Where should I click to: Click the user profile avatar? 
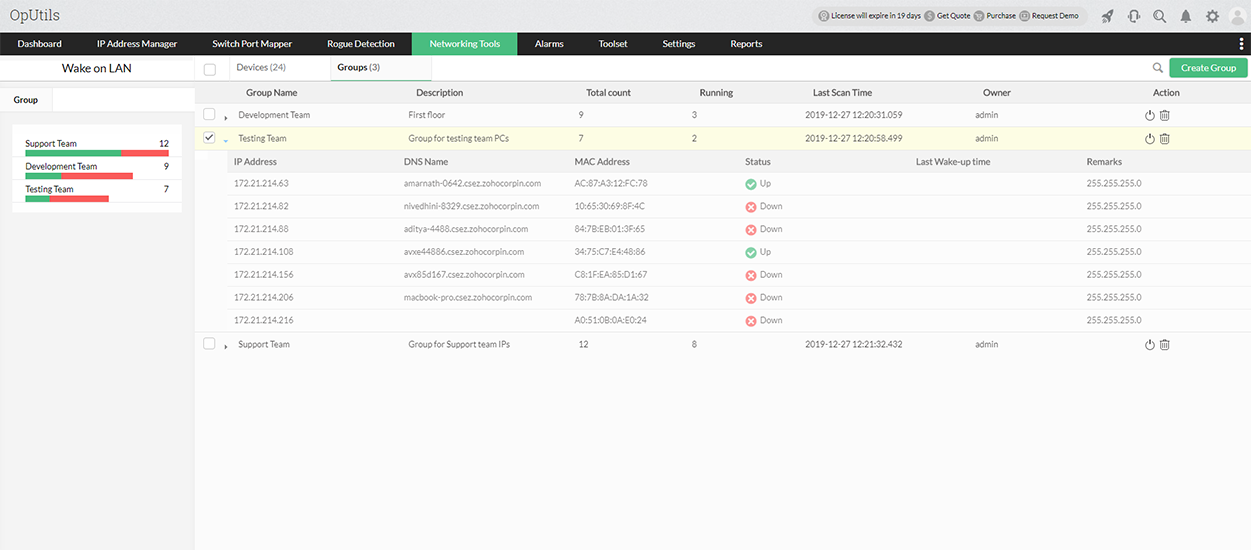point(1237,16)
